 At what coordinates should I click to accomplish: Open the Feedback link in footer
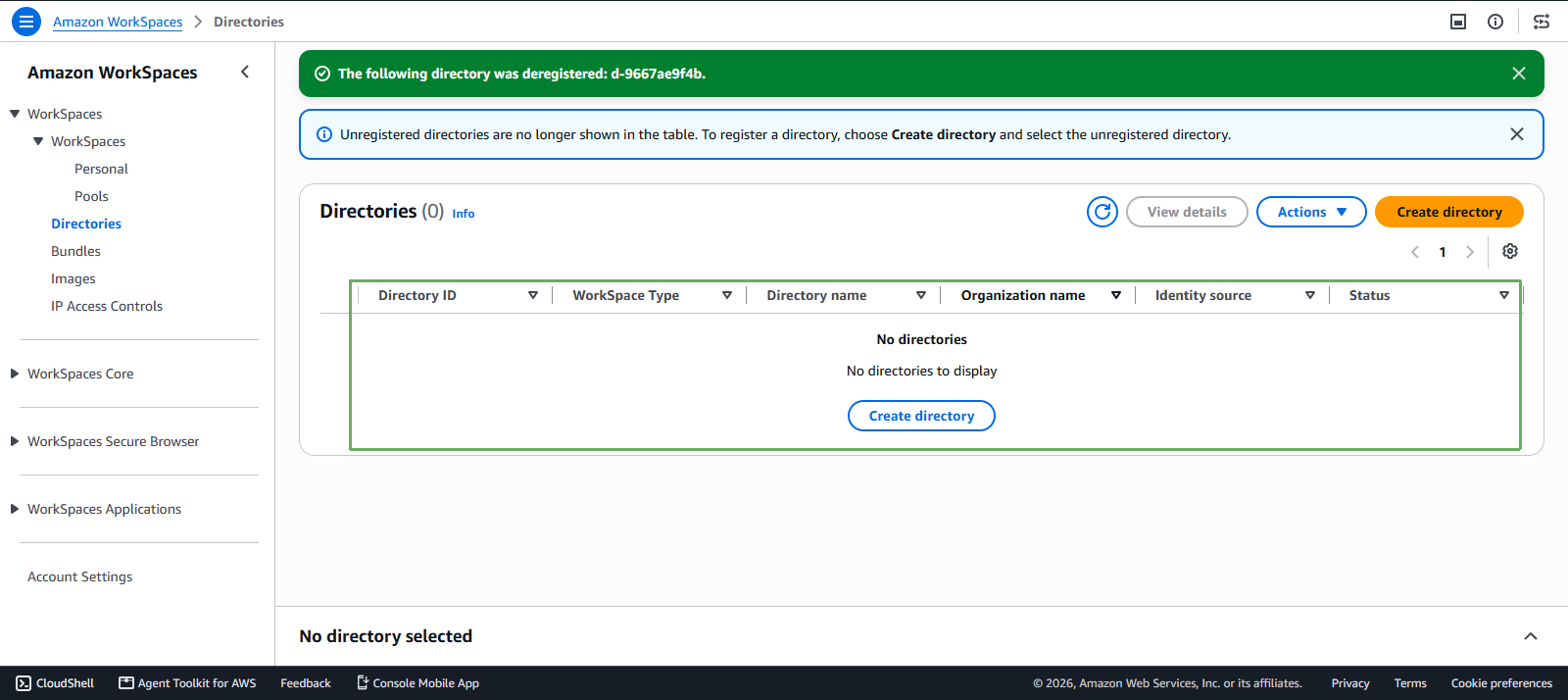point(306,683)
